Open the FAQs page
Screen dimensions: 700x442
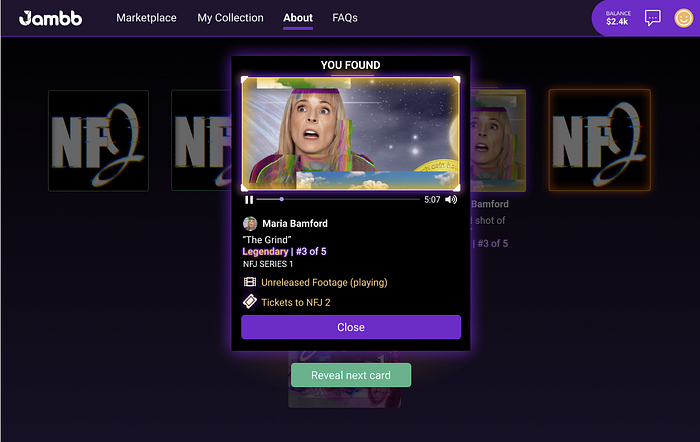345,18
